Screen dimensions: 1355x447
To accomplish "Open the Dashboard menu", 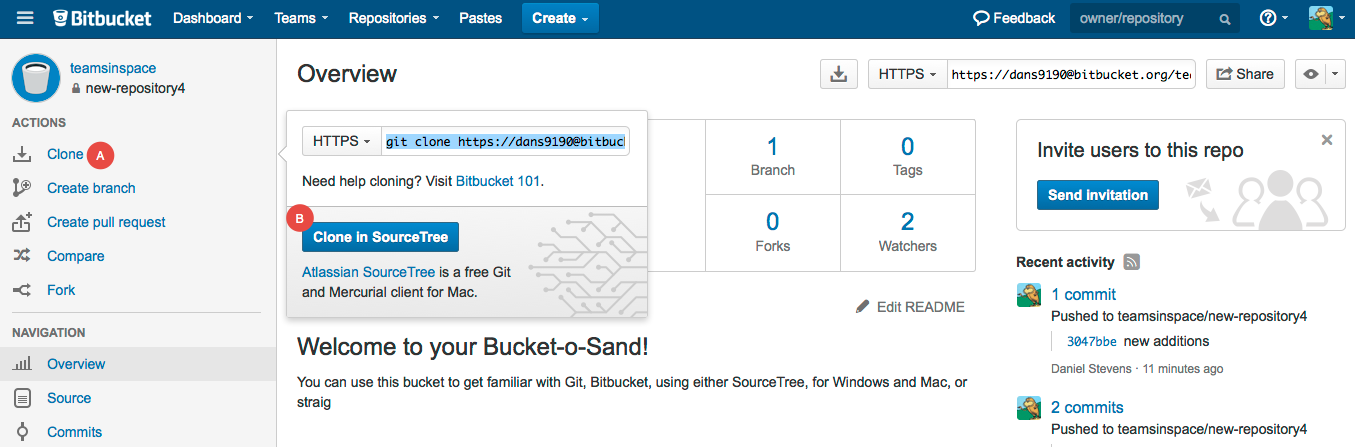I will point(213,18).
